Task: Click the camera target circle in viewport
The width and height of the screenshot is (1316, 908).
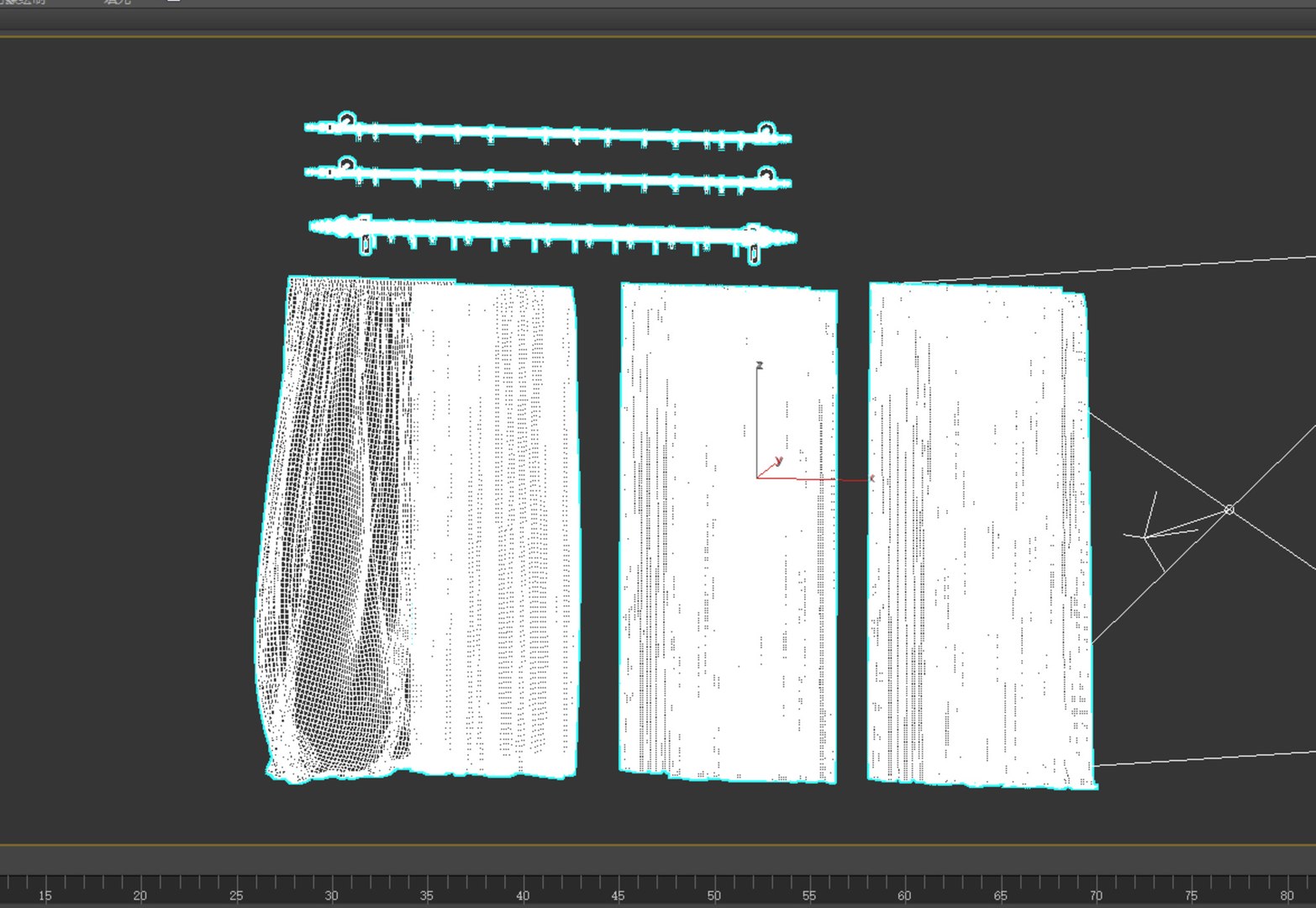Action: [1229, 509]
